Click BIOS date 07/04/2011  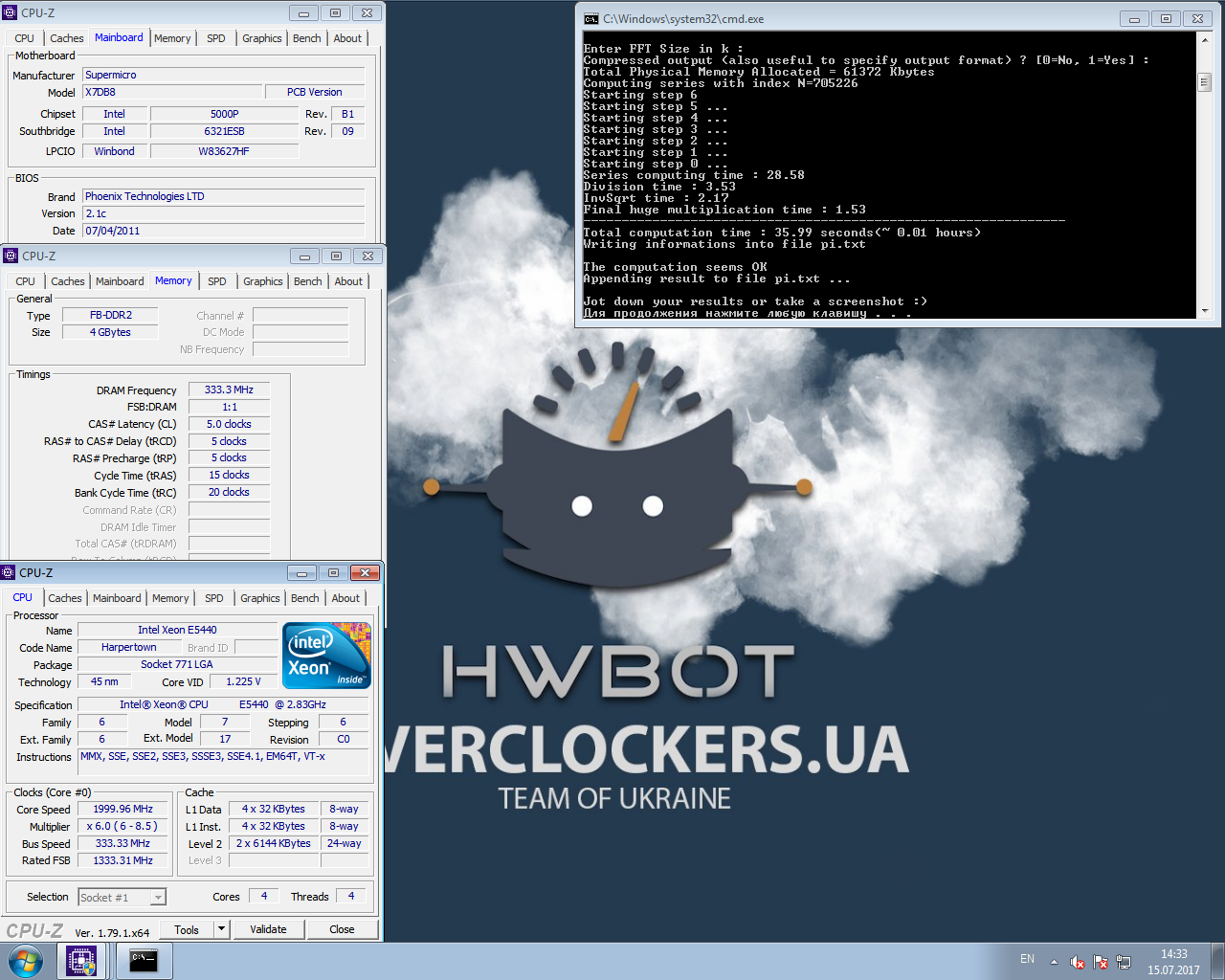223,231
